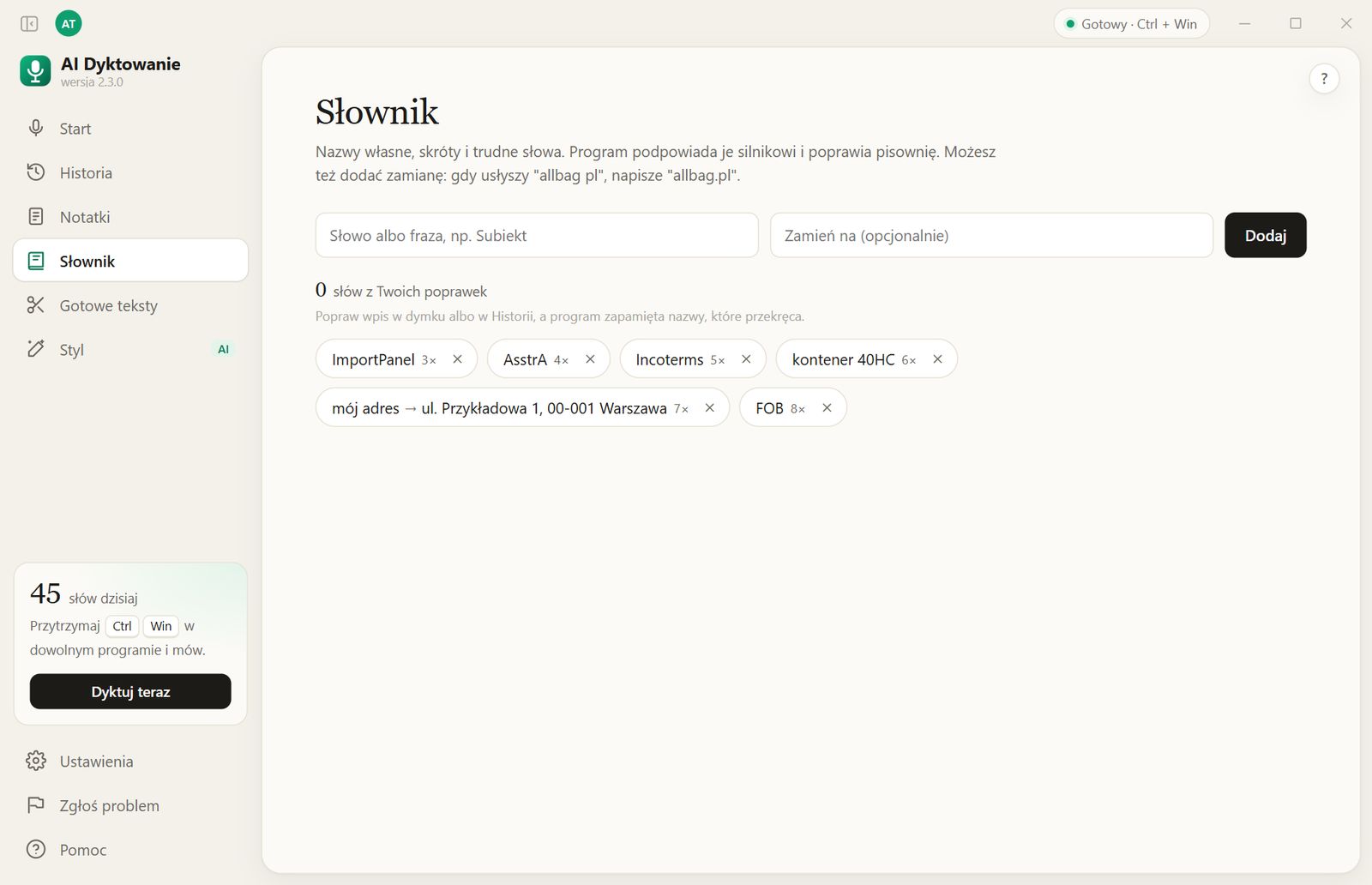Click the Pomoc question mark icon
The image size is (1372, 885).
(35, 850)
